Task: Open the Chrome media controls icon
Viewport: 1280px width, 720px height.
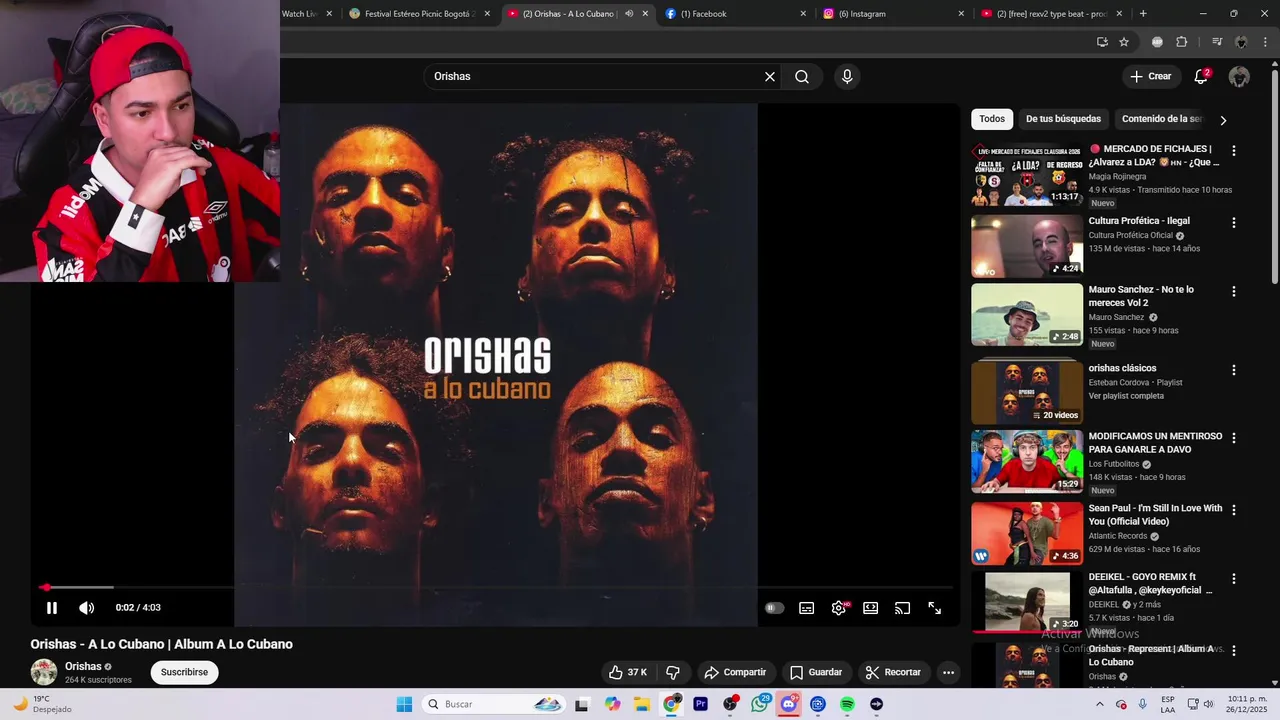Action: pyautogui.click(x=1217, y=42)
